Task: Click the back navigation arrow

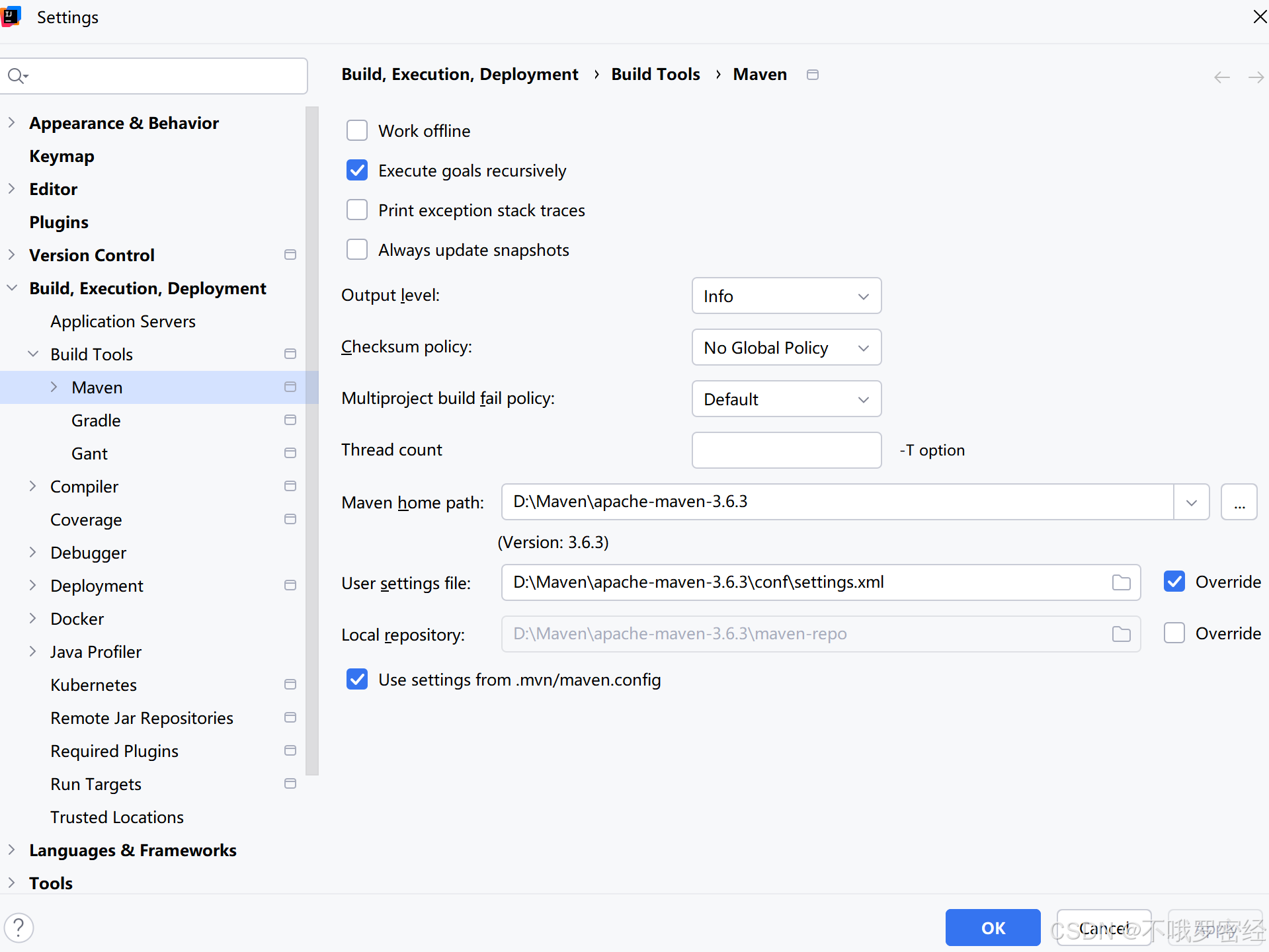Action: click(x=1221, y=77)
